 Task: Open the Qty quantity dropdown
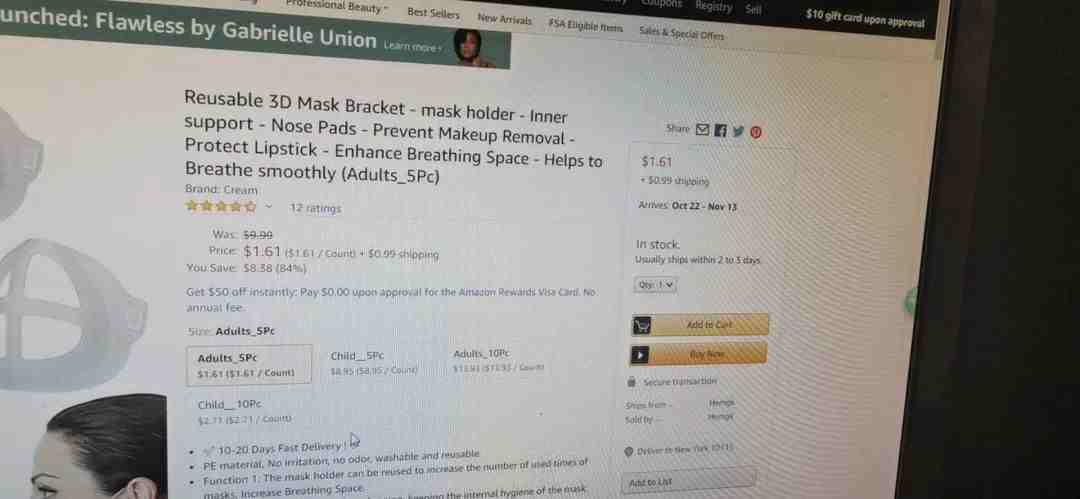click(x=655, y=284)
